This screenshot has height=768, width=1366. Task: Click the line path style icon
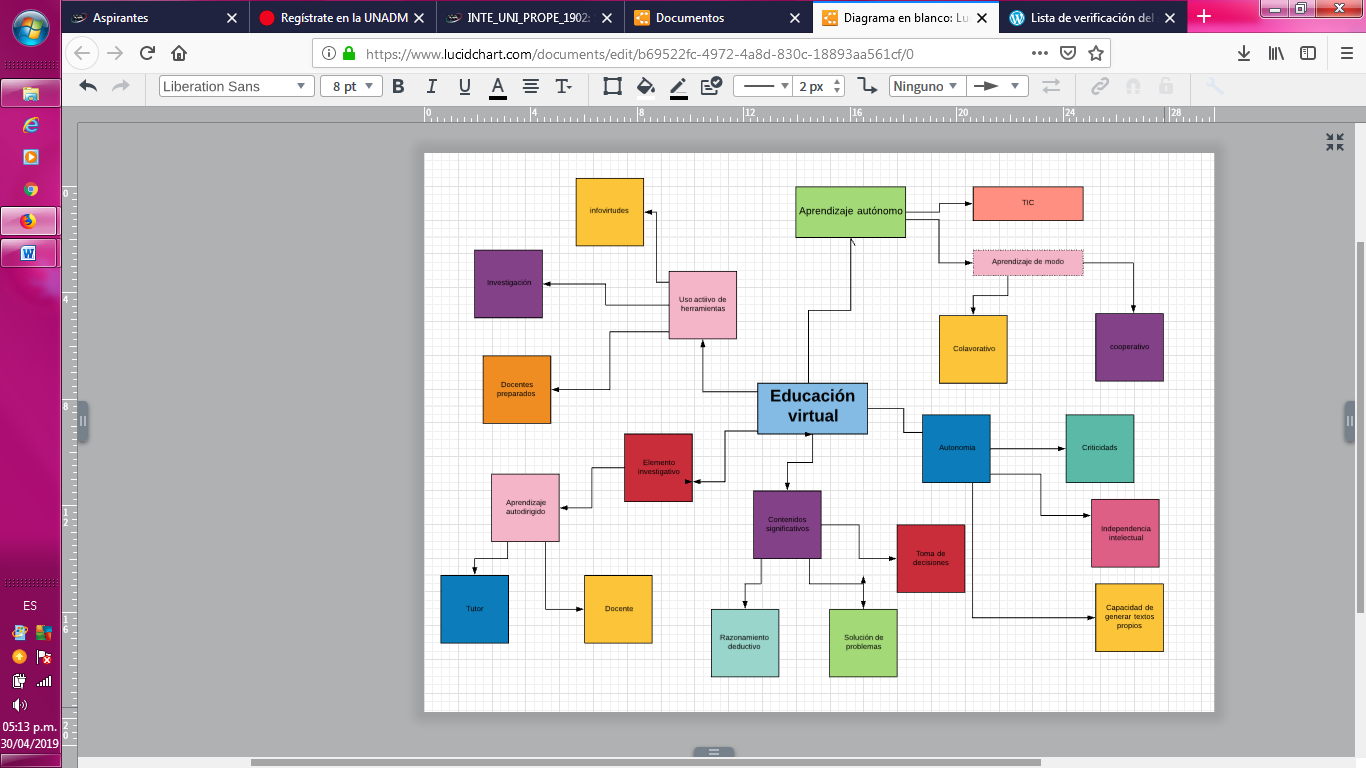867,86
